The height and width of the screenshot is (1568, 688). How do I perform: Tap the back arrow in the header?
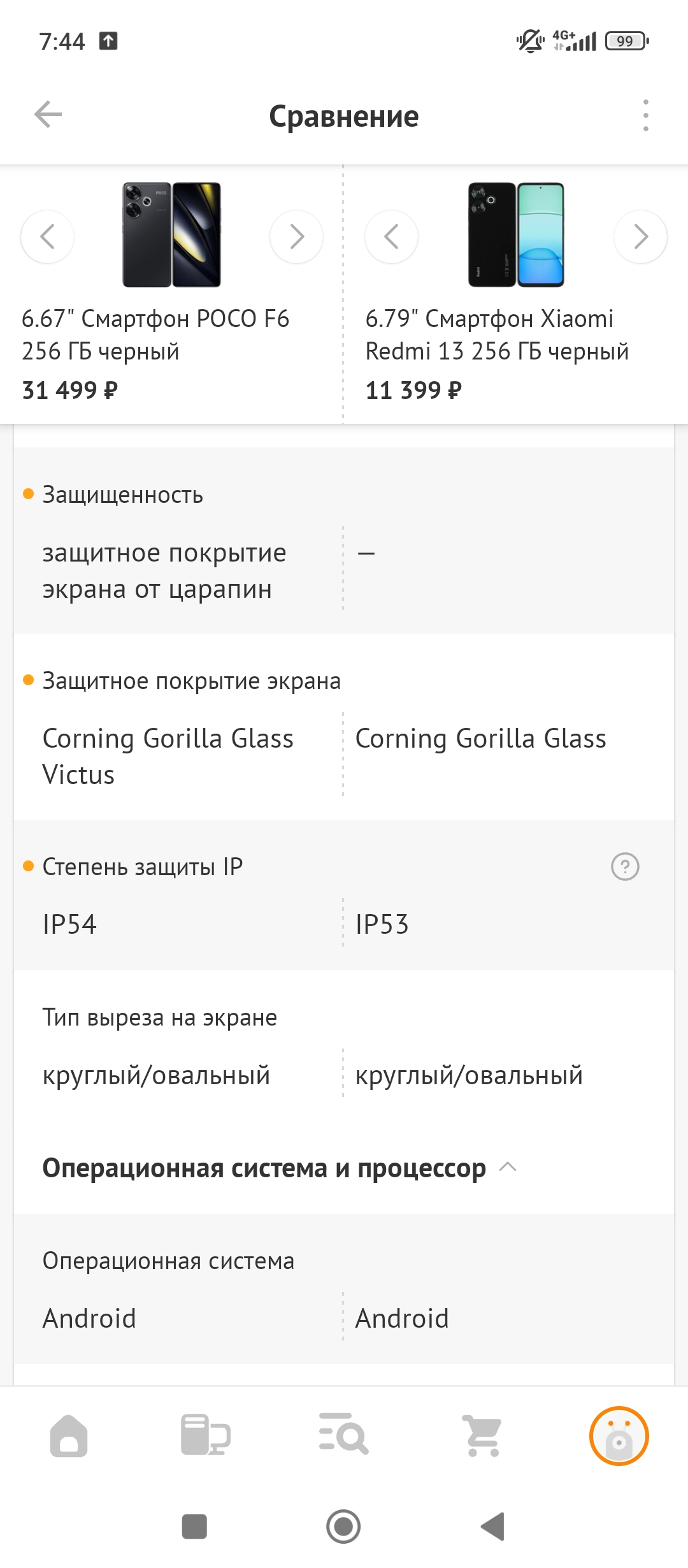[48, 115]
